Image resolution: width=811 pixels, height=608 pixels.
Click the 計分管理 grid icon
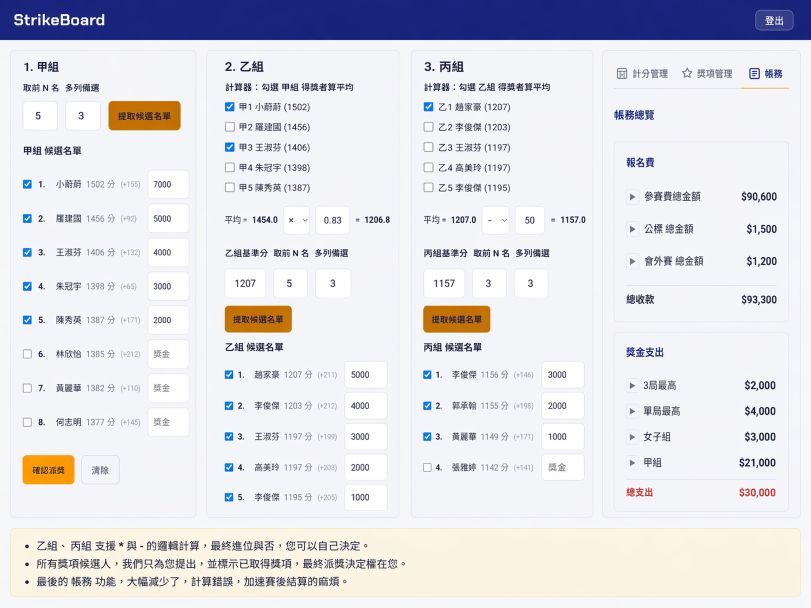[x=620, y=73]
